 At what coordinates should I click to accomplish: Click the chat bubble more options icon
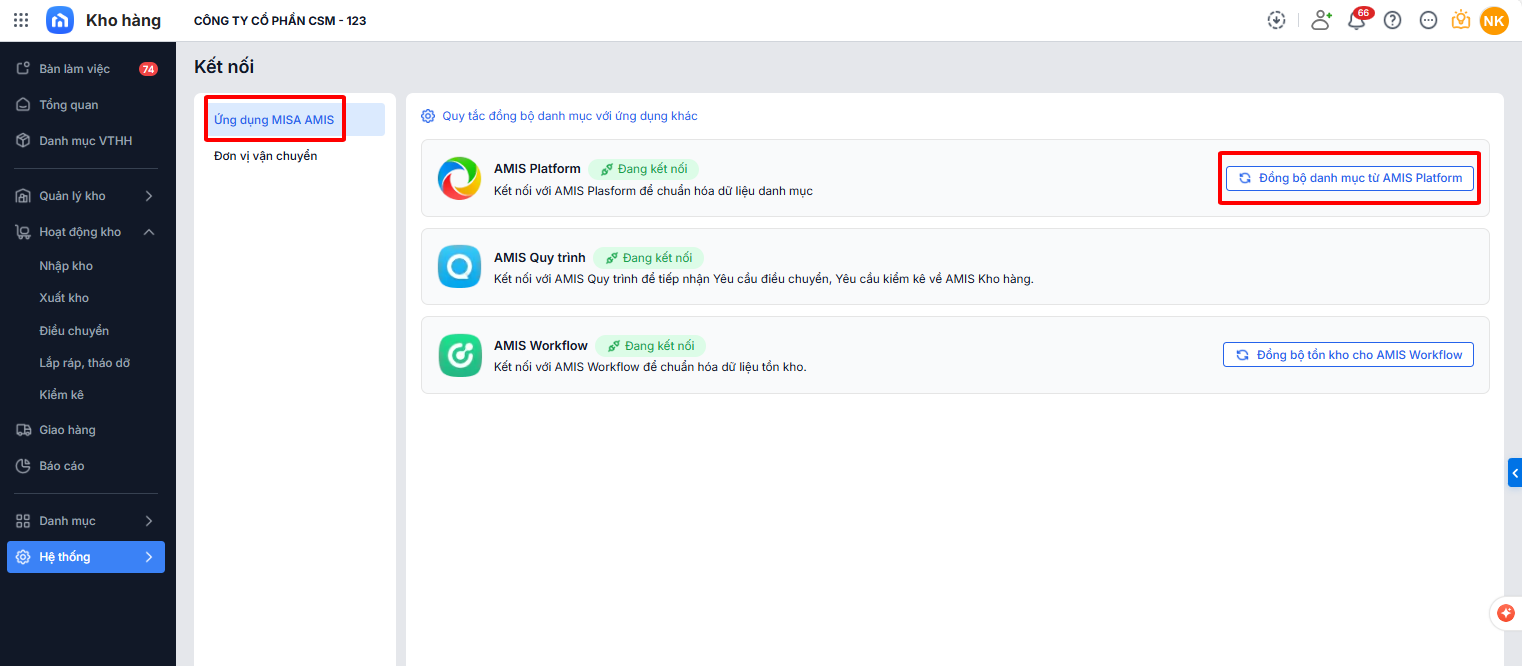[1428, 20]
